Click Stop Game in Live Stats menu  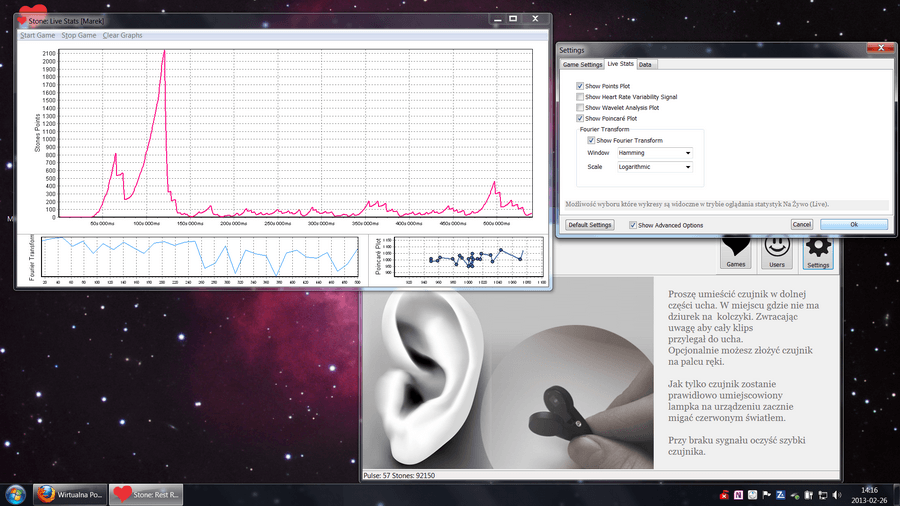click(79, 35)
